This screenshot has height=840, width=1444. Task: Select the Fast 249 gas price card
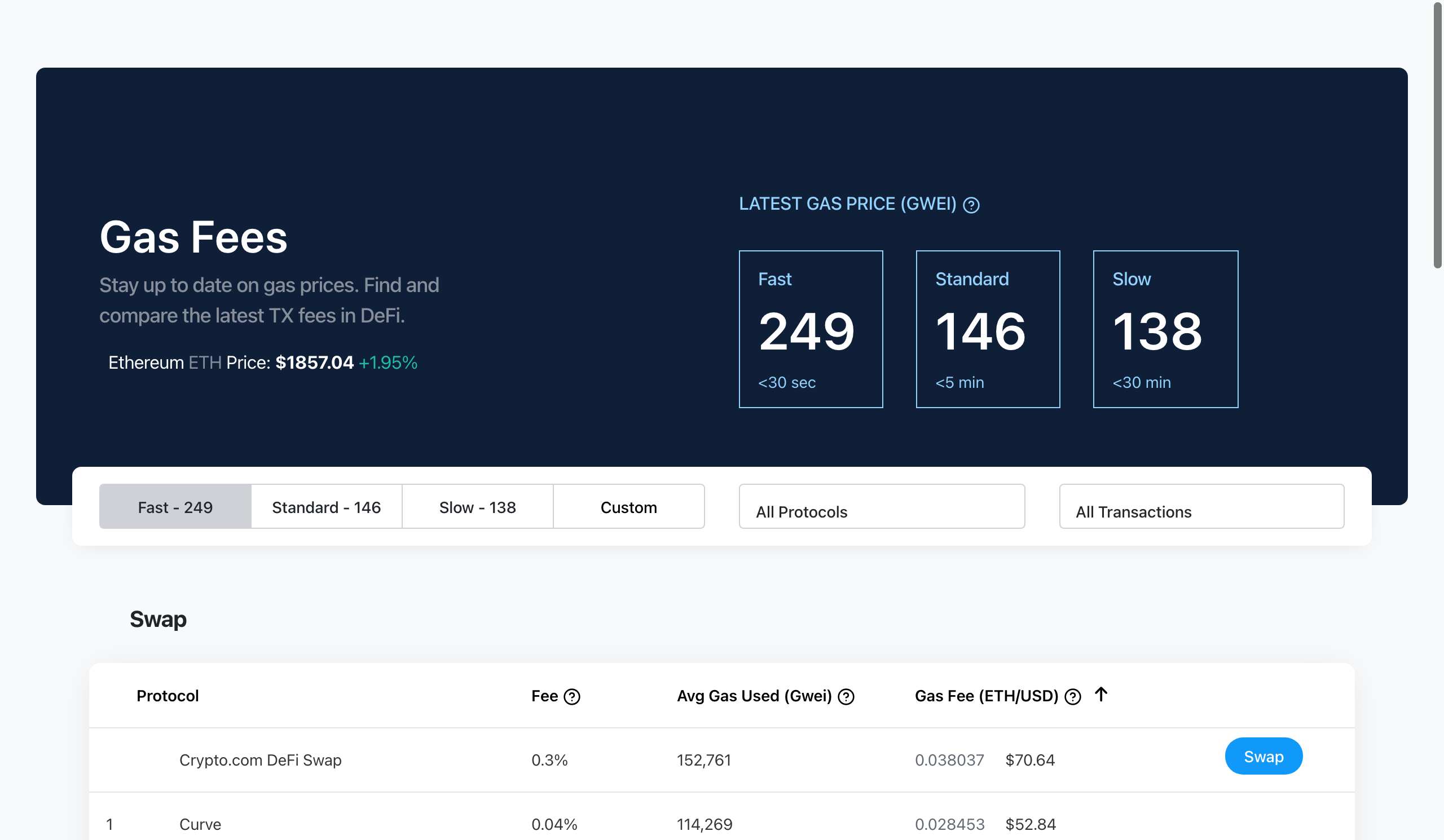coord(811,329)
